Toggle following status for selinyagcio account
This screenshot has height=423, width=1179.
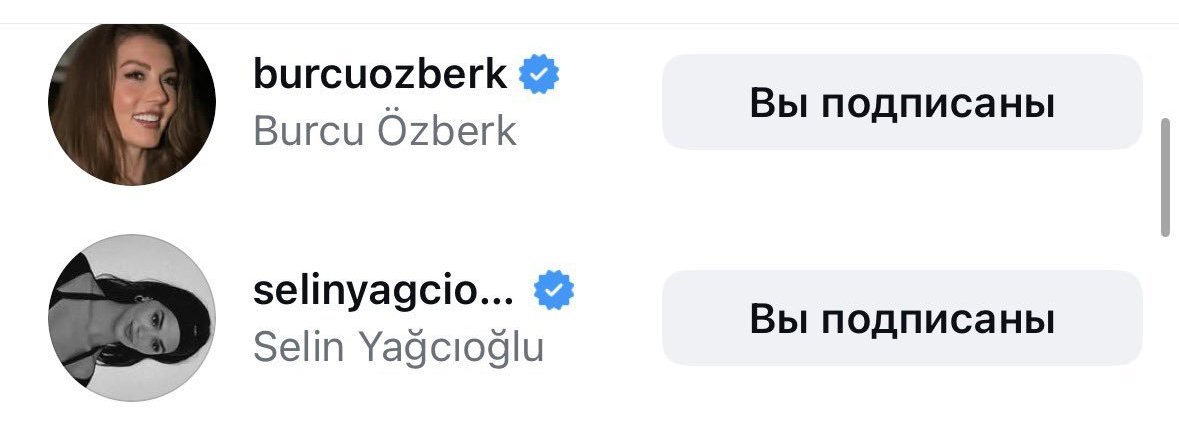(902, 318)
